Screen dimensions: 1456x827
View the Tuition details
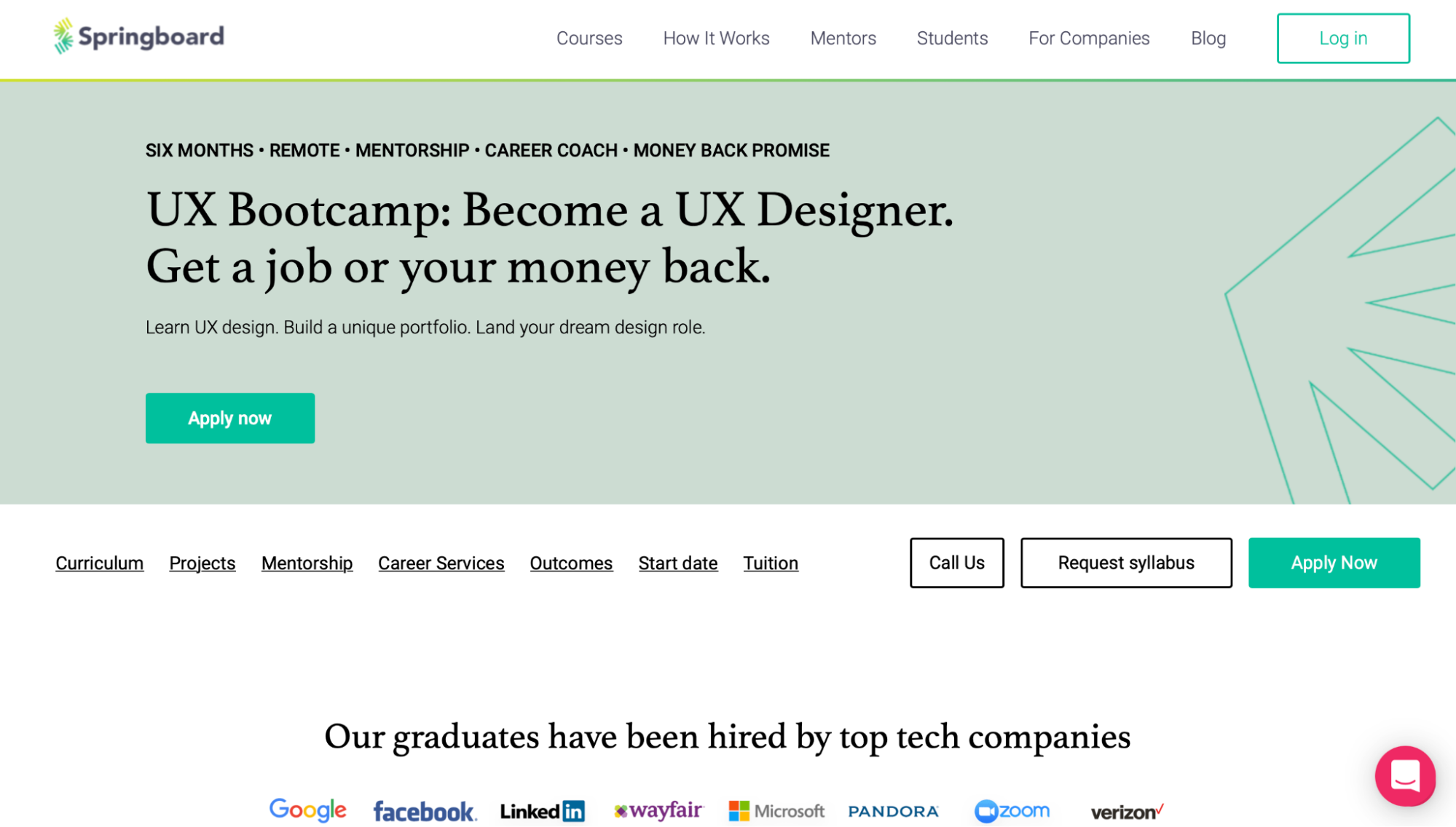771,562
